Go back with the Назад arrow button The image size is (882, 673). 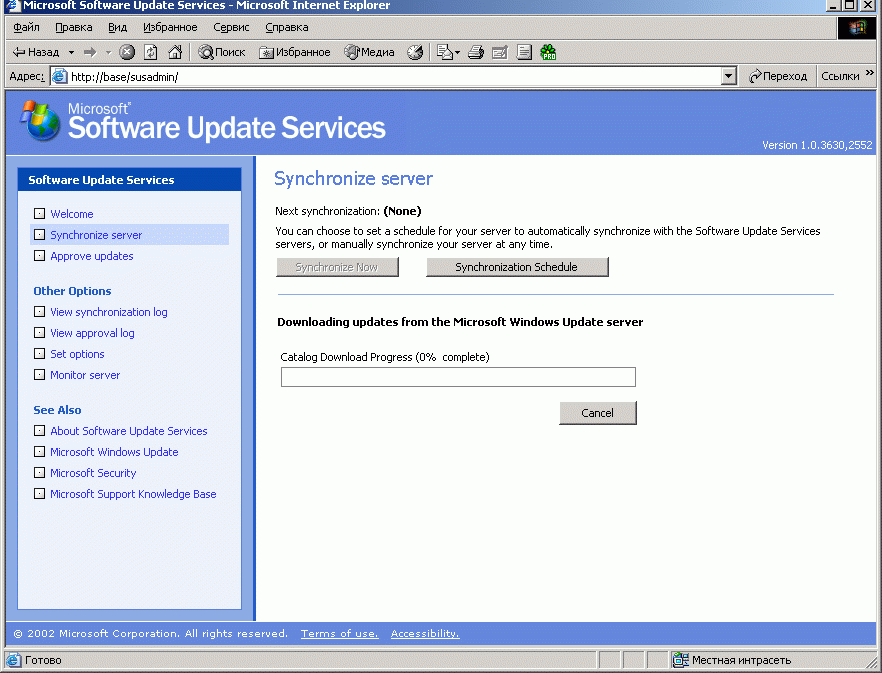tap(36, 52)
